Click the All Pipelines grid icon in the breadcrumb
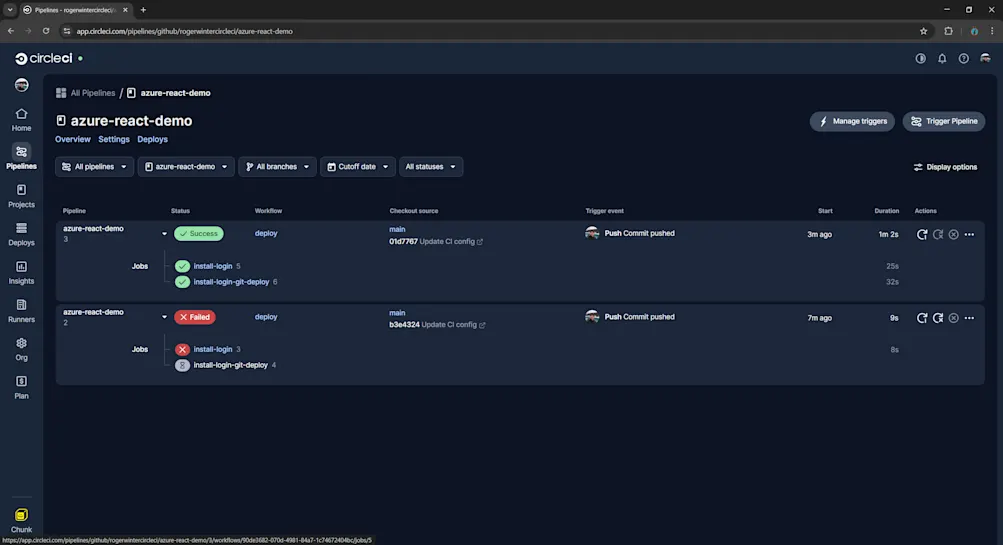1003x545 pixels. tap(61, 93)
